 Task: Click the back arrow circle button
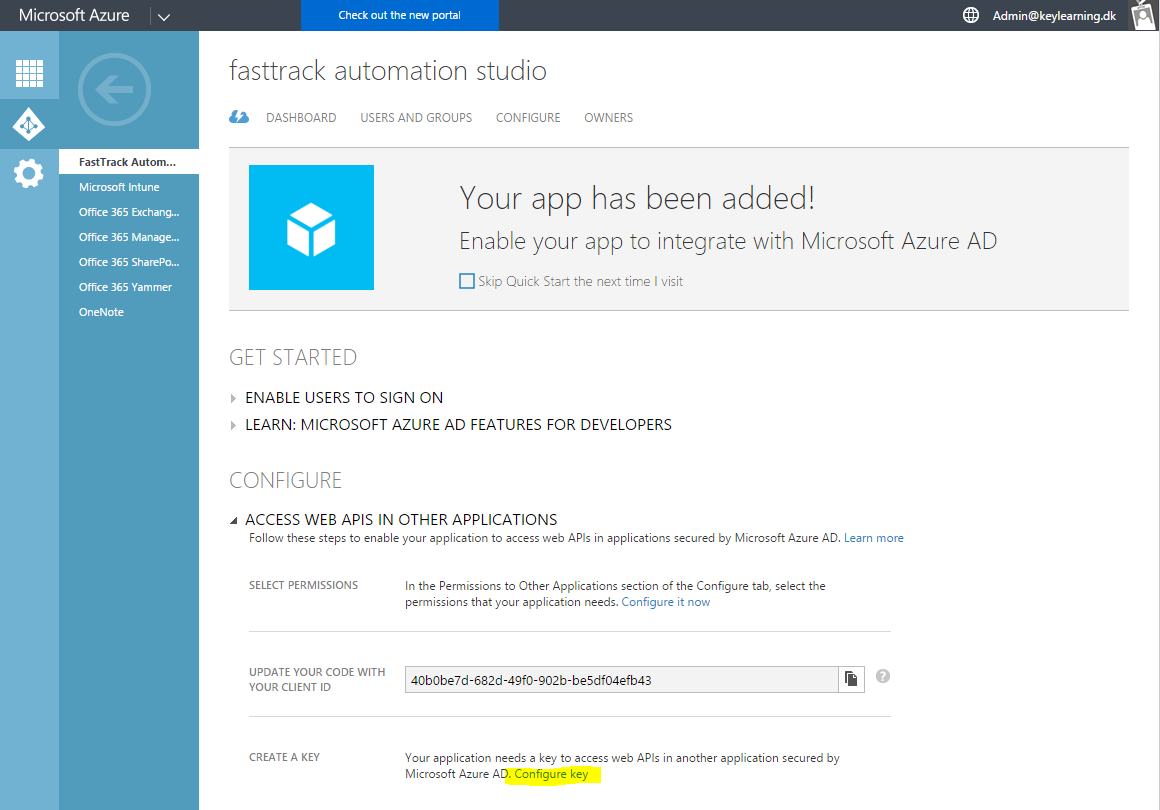(x=114, y=90)
